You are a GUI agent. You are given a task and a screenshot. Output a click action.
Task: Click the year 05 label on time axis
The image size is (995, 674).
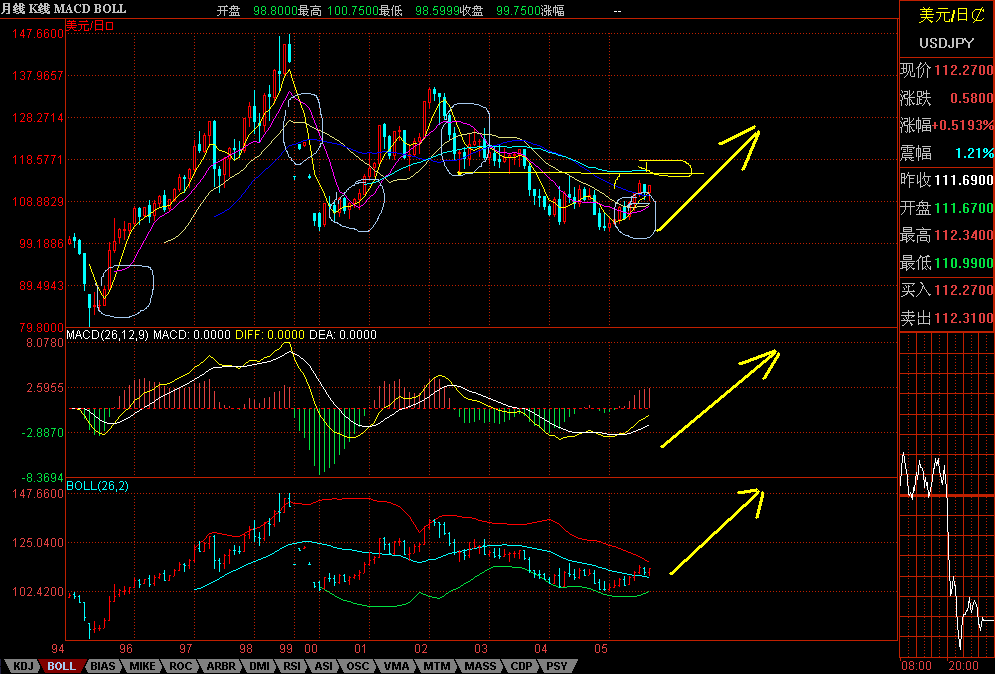(x=600, y=649)
